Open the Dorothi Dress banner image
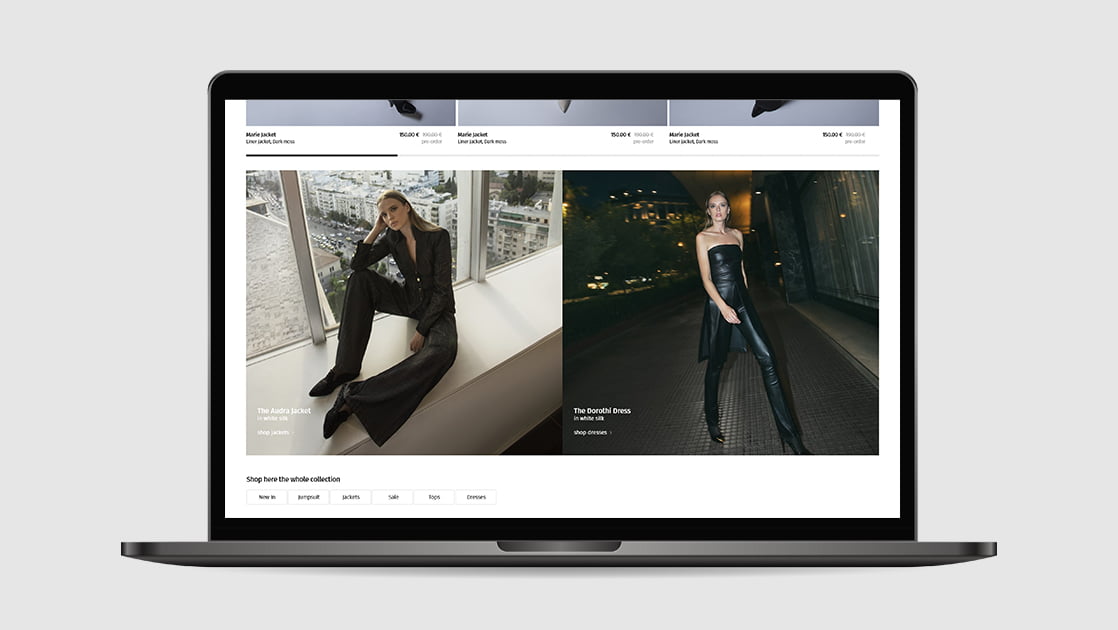Viewport: 1118px width, 630px height. point(720,300)
